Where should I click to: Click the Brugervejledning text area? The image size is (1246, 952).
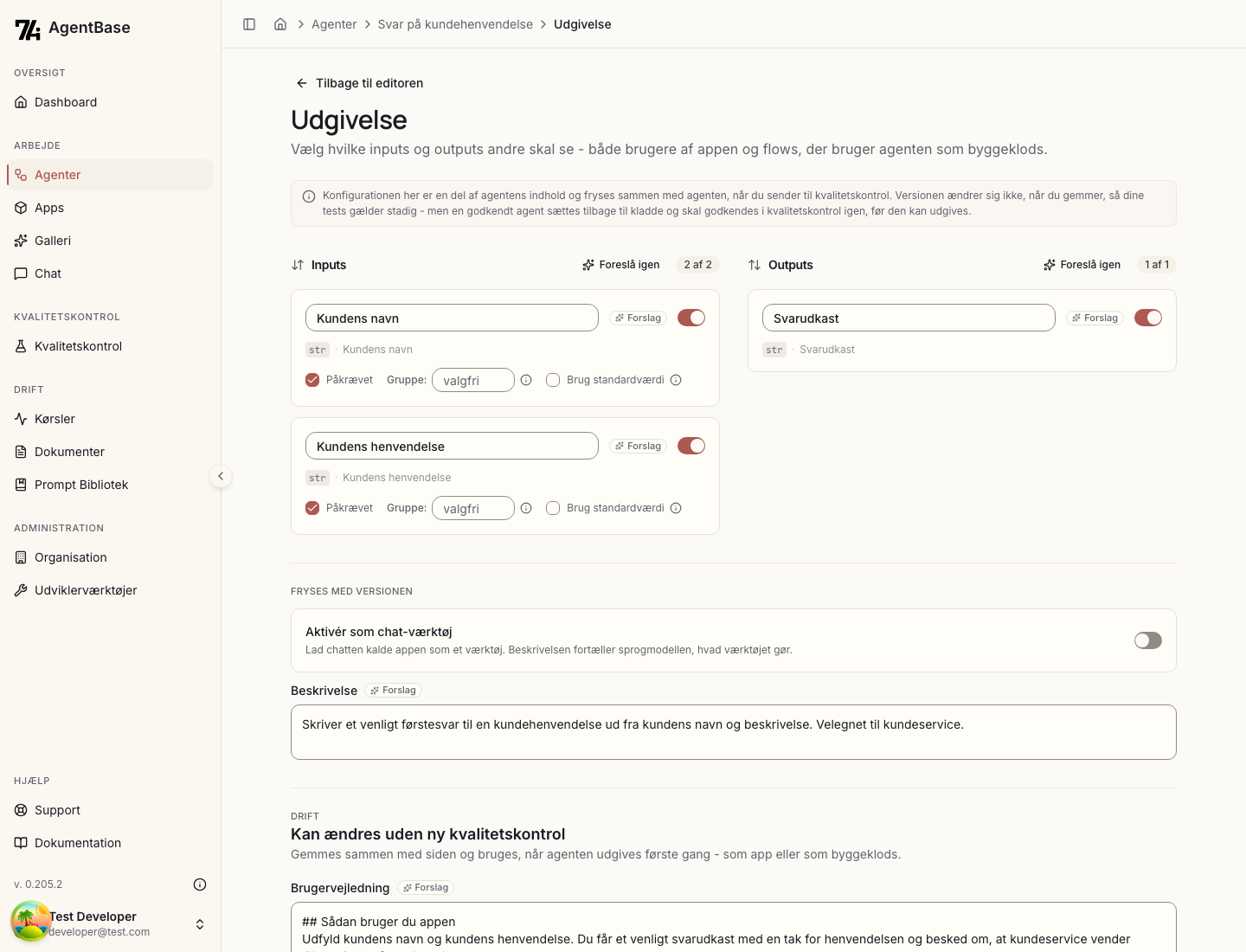(734, 927)
